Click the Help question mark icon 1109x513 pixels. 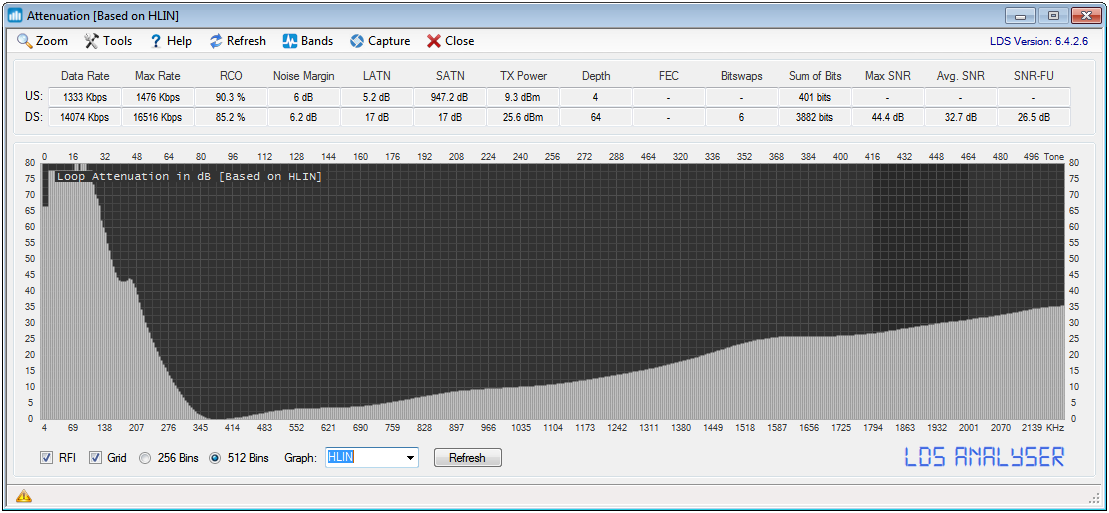tap(156, 41)
